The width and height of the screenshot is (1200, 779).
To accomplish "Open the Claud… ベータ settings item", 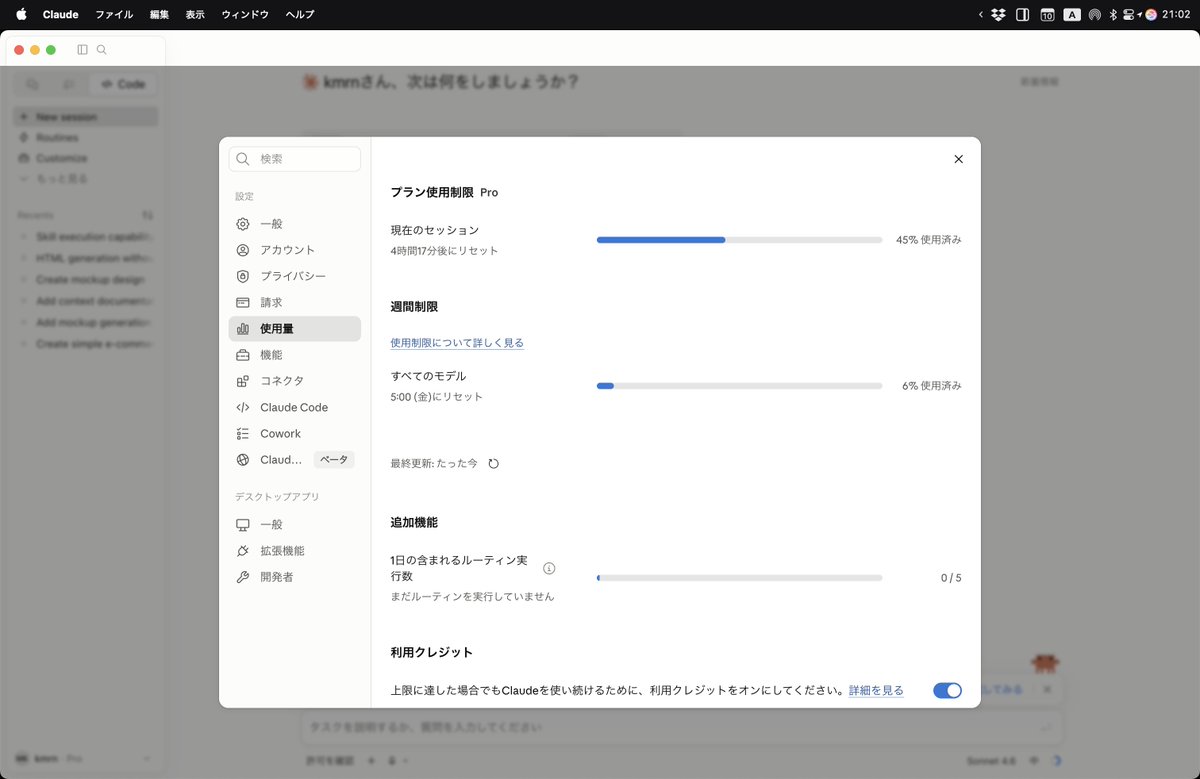I will 294,460.
